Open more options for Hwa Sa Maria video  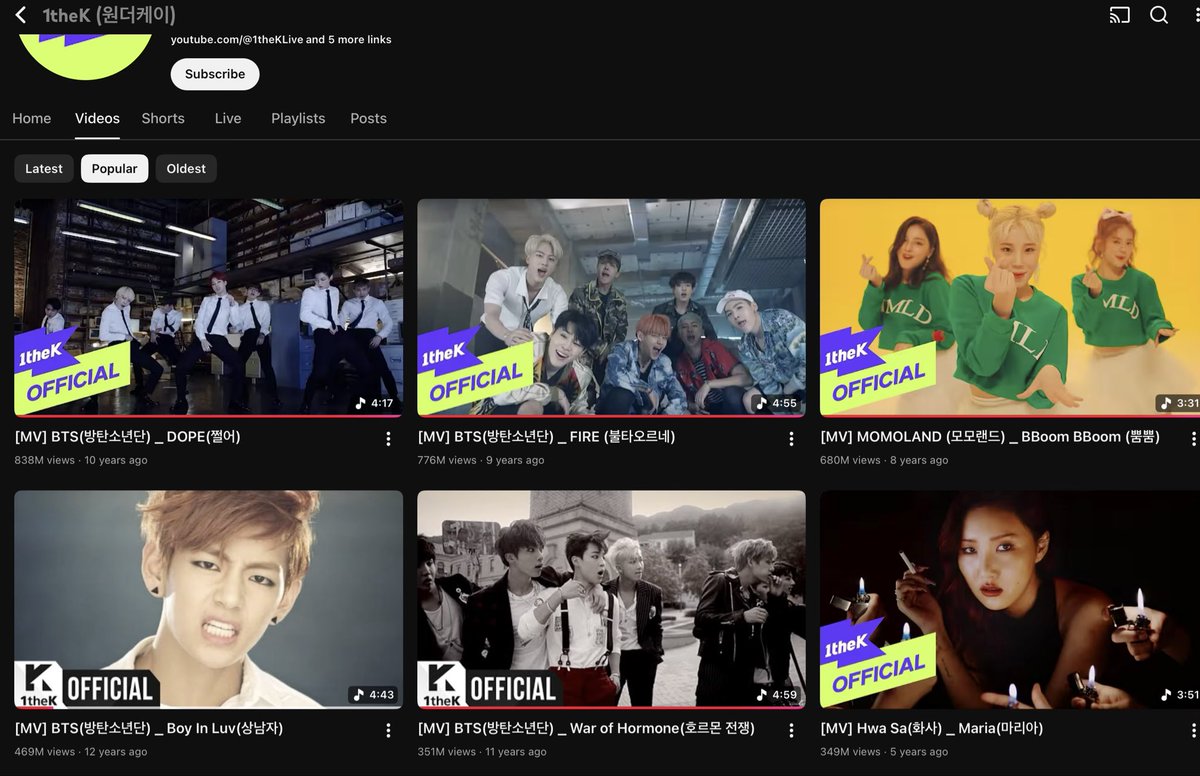click(x=1193, y=731)
